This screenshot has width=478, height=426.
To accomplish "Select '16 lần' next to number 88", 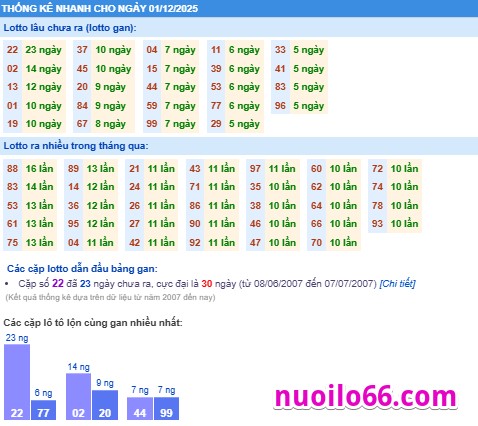I will [x=39, y=169].
